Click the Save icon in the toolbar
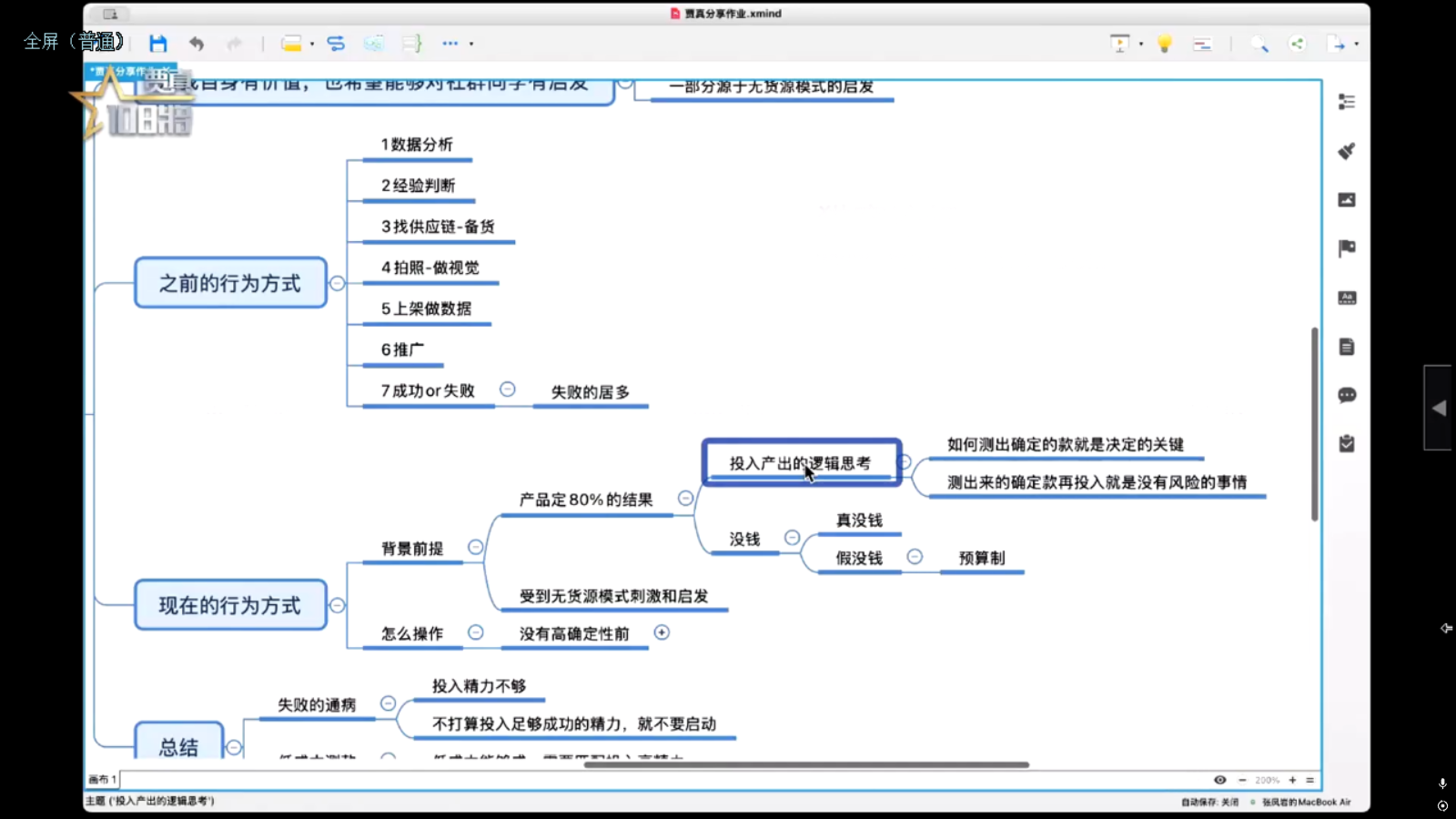Screen dimensions: 1456x819 pos(158,44)
